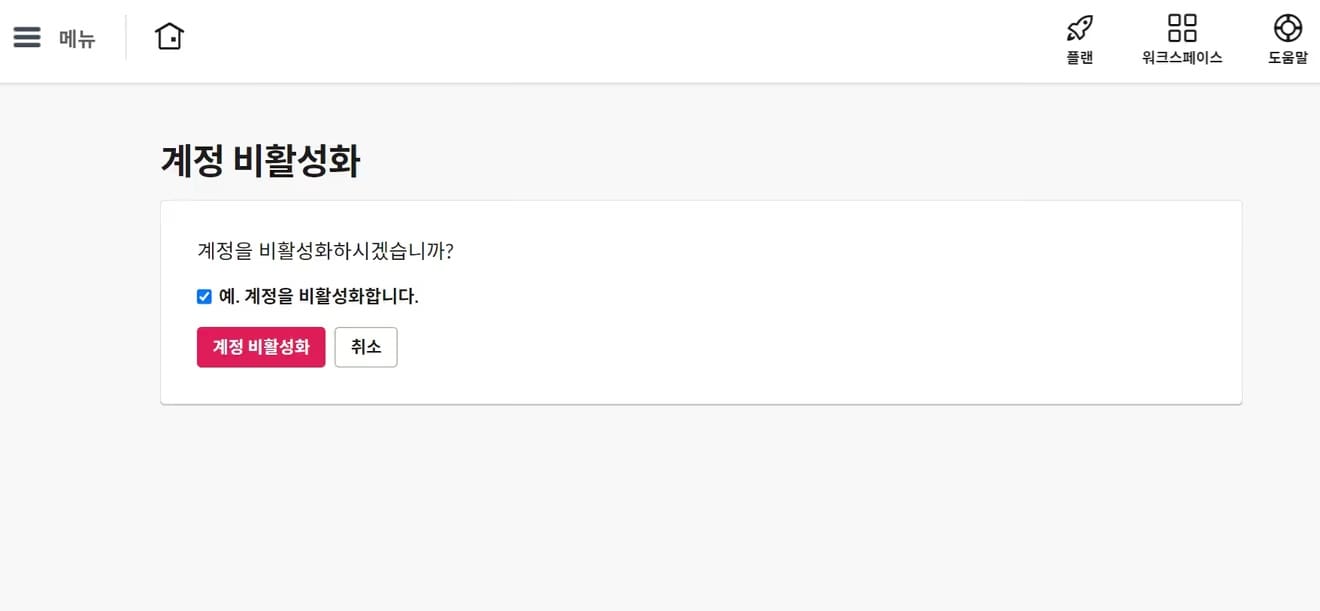Click the red 계정 비활성화 button

261,347
